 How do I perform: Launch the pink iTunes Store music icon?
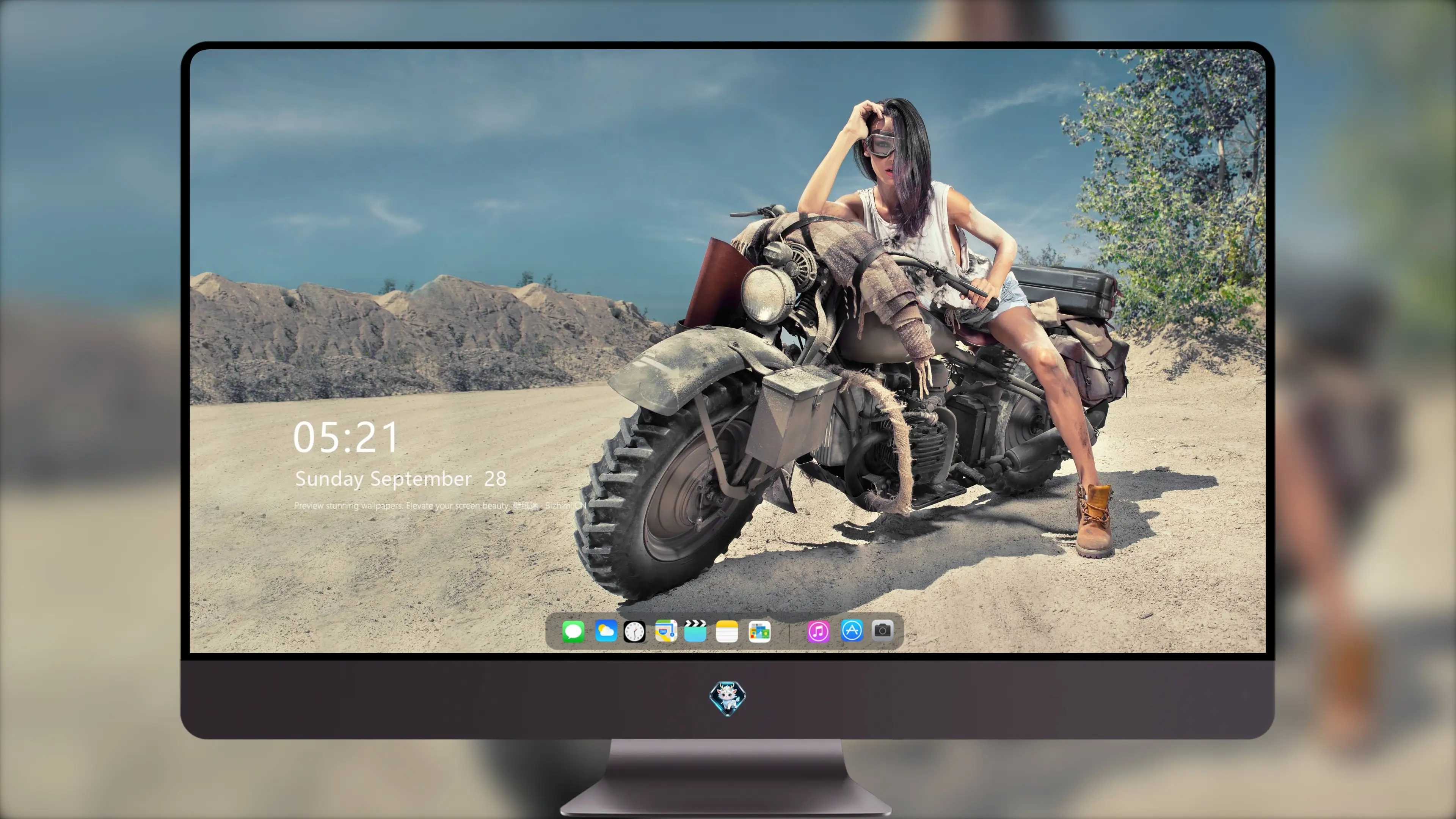click(818, 631)
